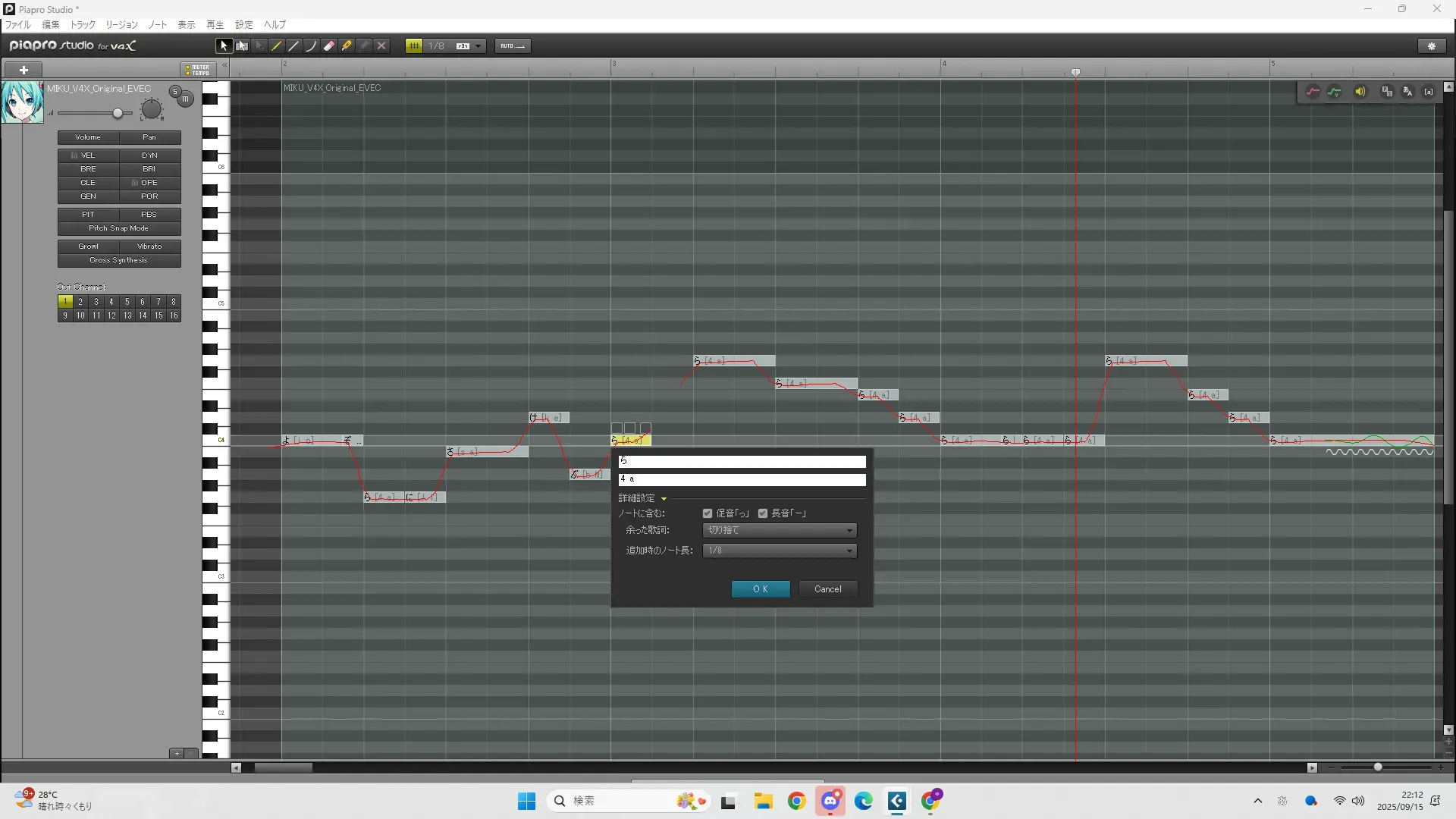This screenshot has width=1456, height=819.
Task: Open the 余った歌詞 dropdown
Action: pos(780,530)
